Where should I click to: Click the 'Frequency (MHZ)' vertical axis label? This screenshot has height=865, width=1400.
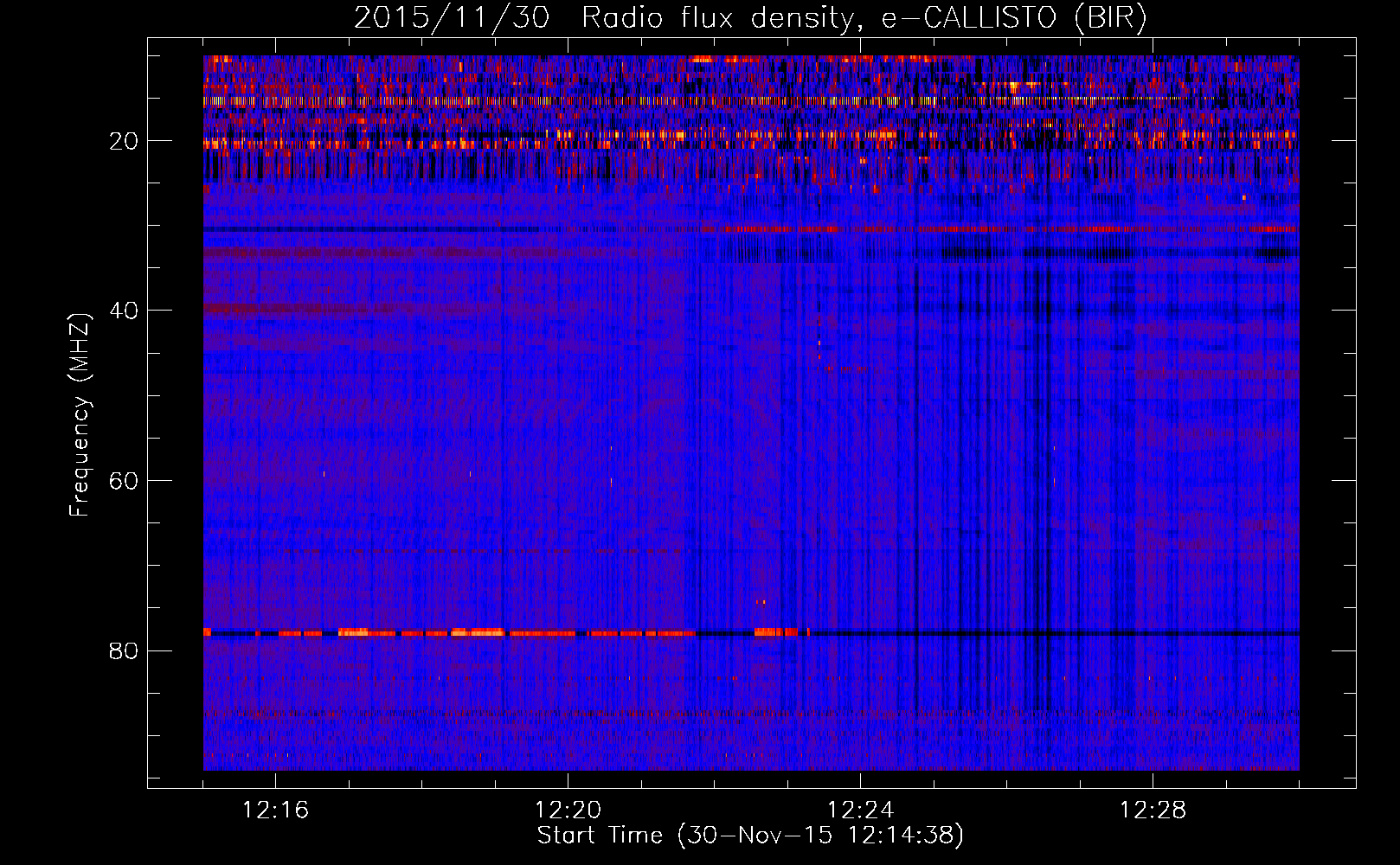coord(80,415)
